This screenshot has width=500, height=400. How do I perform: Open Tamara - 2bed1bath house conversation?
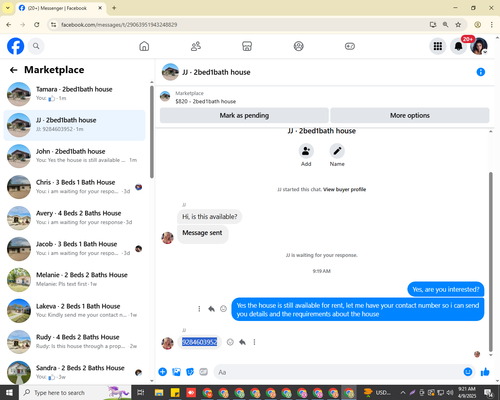74,94
